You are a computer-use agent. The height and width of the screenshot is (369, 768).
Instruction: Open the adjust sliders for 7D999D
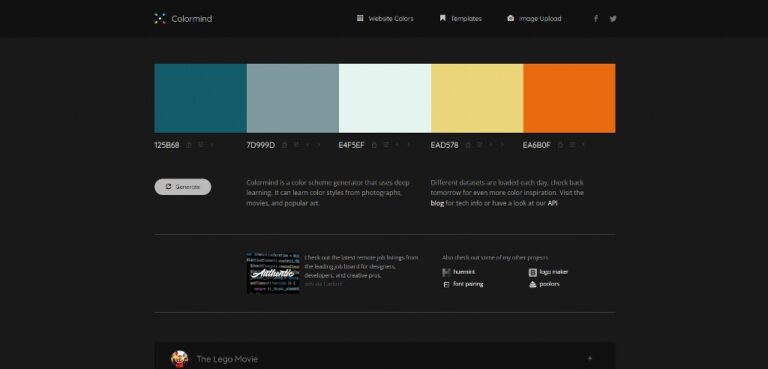click(296, 145)
